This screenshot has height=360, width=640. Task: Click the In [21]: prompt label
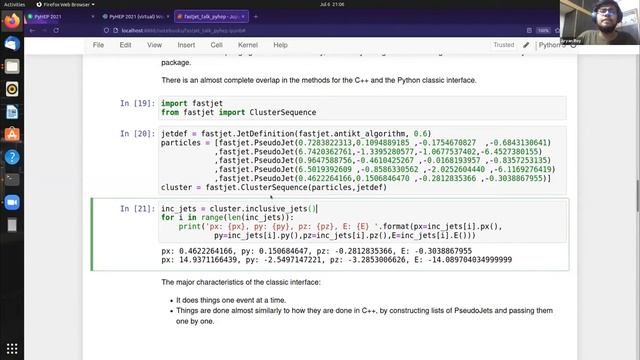point(138,209)
